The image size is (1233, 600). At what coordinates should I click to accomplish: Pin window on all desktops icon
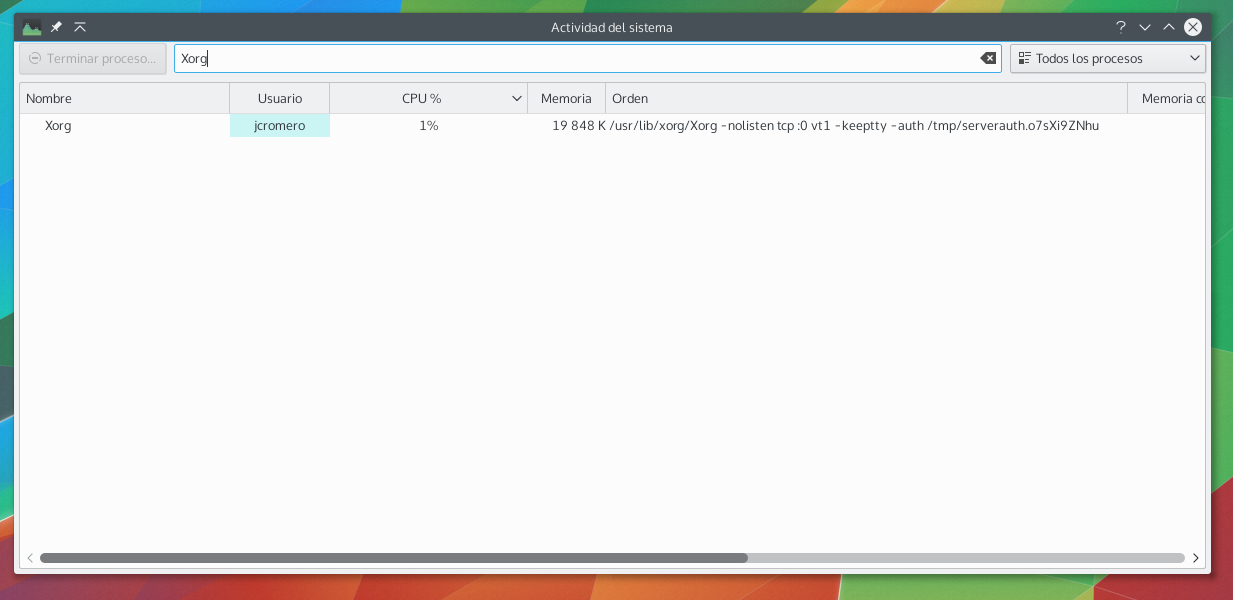pyautogui.click(x=57, y=27)
